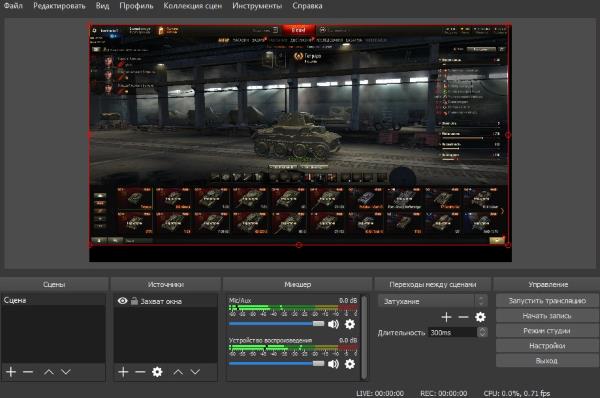Viewport: 600px width, 398px height.
Task: Move scene down arrow in Сцены panel
Action: [x=66, y=372]
